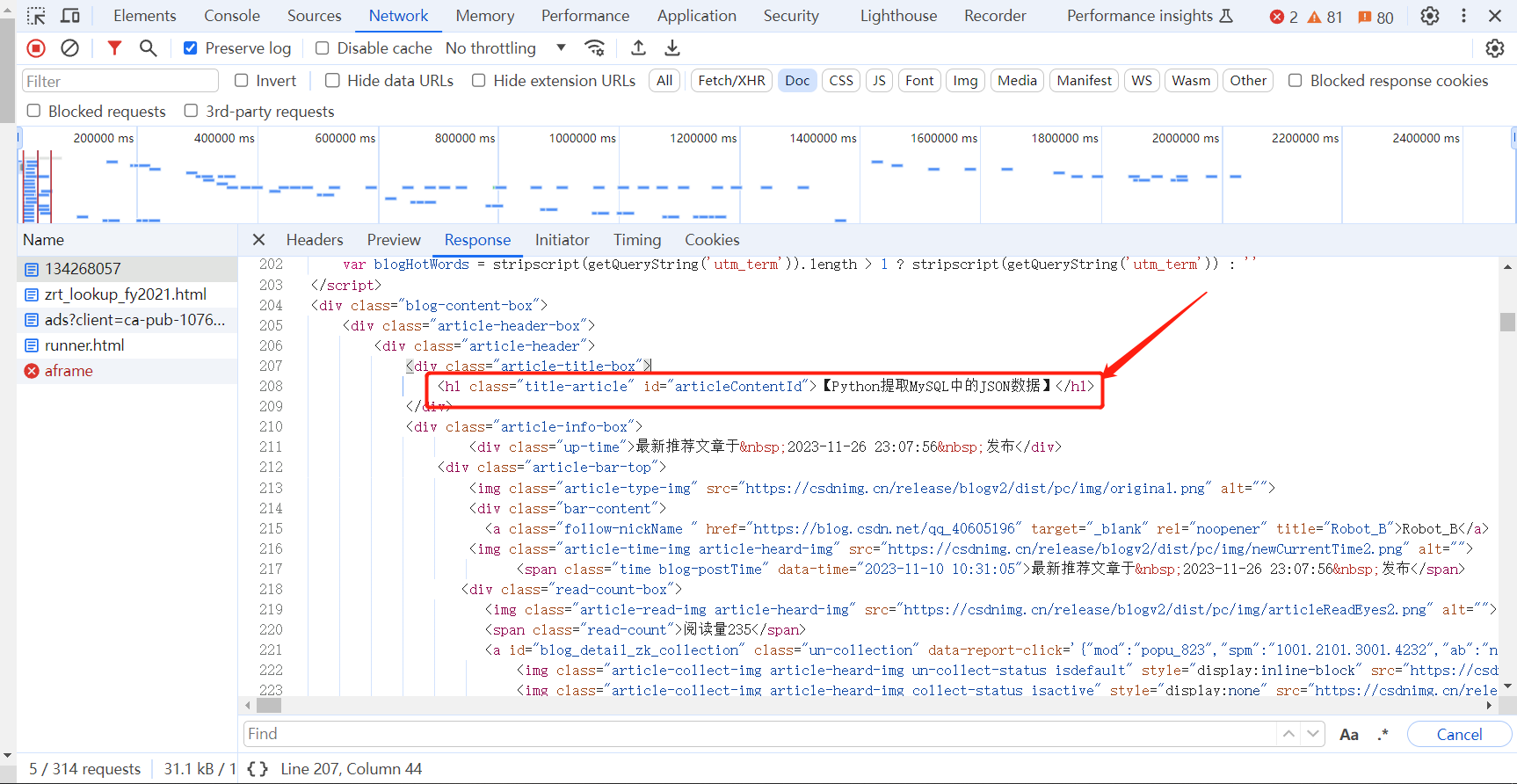Check Blocked response cookies option

[1295, 81]
